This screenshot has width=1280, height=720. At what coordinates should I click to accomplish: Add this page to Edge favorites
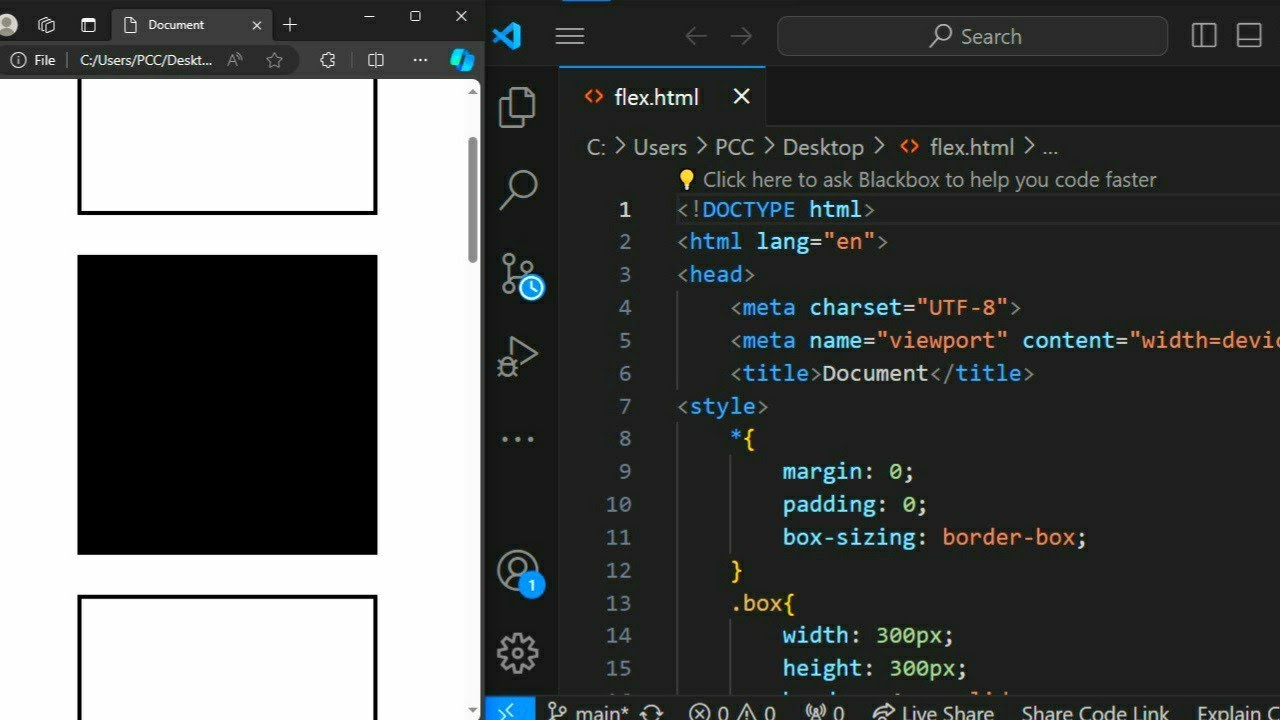click(274, 60)
